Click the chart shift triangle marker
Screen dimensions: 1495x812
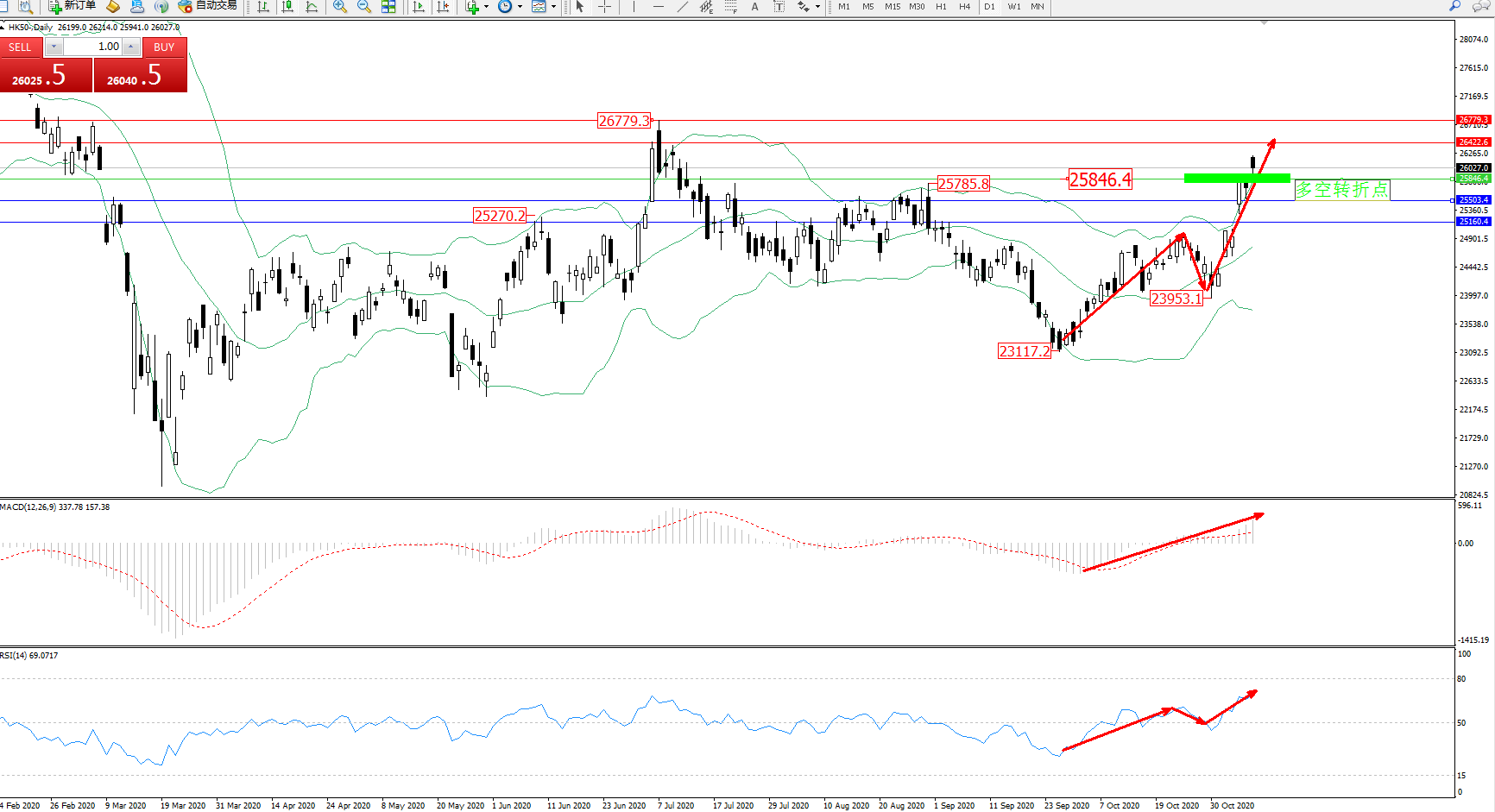click(x=1264, y=23)
